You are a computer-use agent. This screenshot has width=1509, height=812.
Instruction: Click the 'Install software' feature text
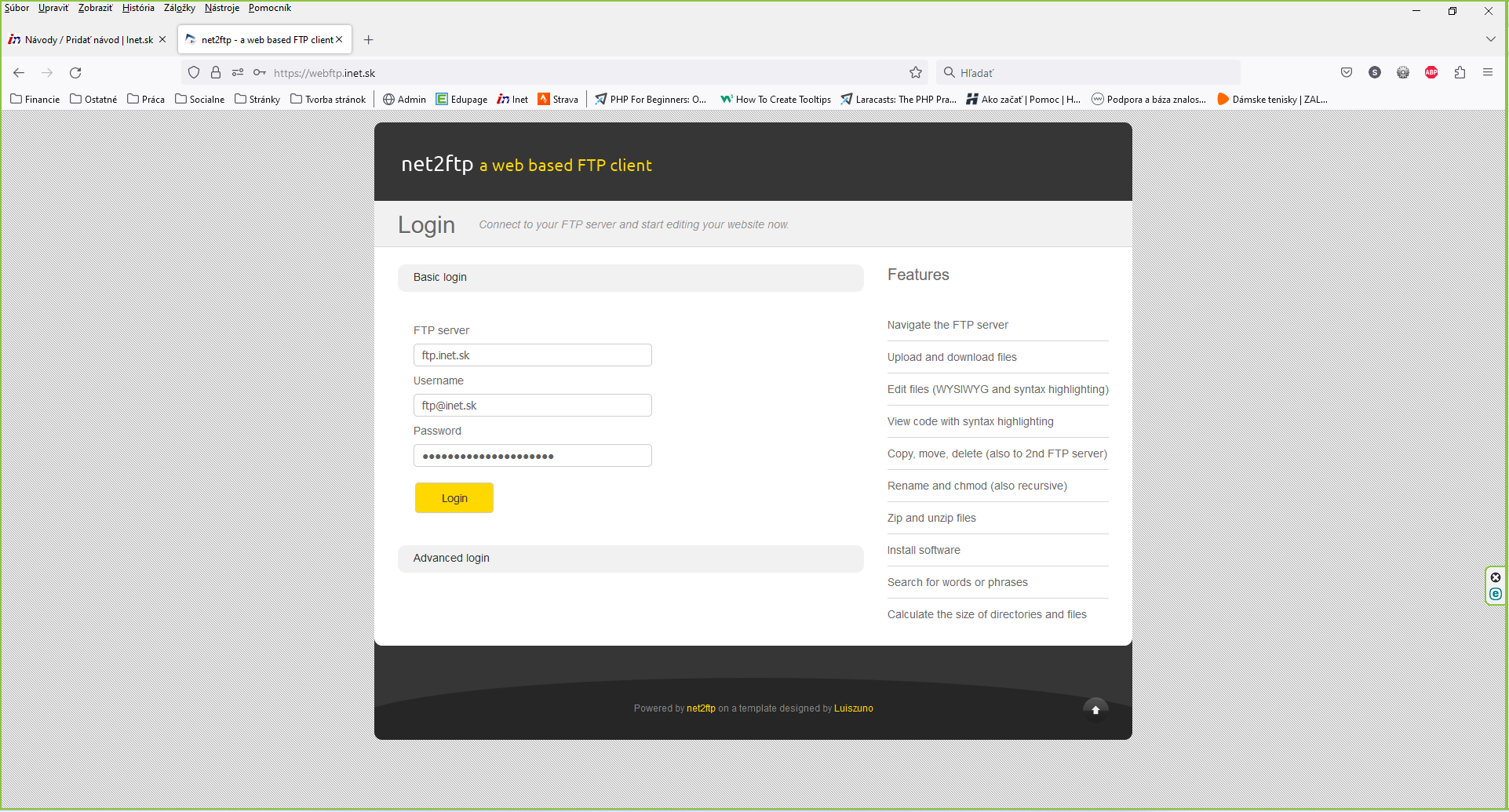pyautogui.click(x=924, y=550)
